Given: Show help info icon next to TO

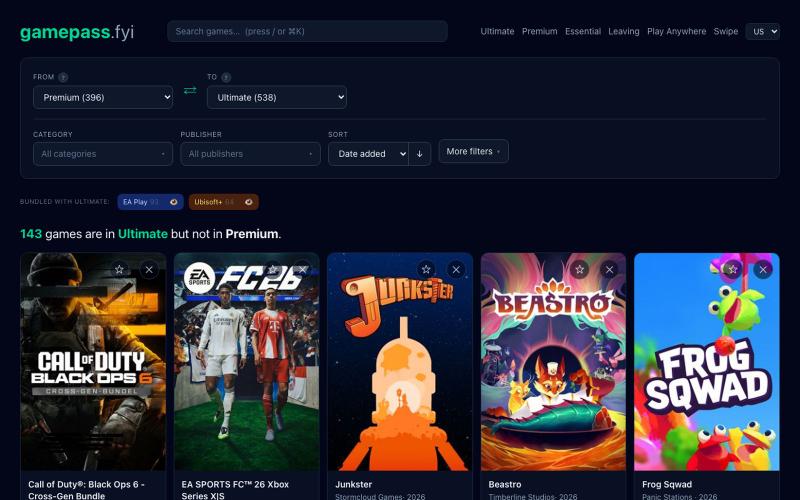Looking at the screenshot, I should tap(226, 77).
